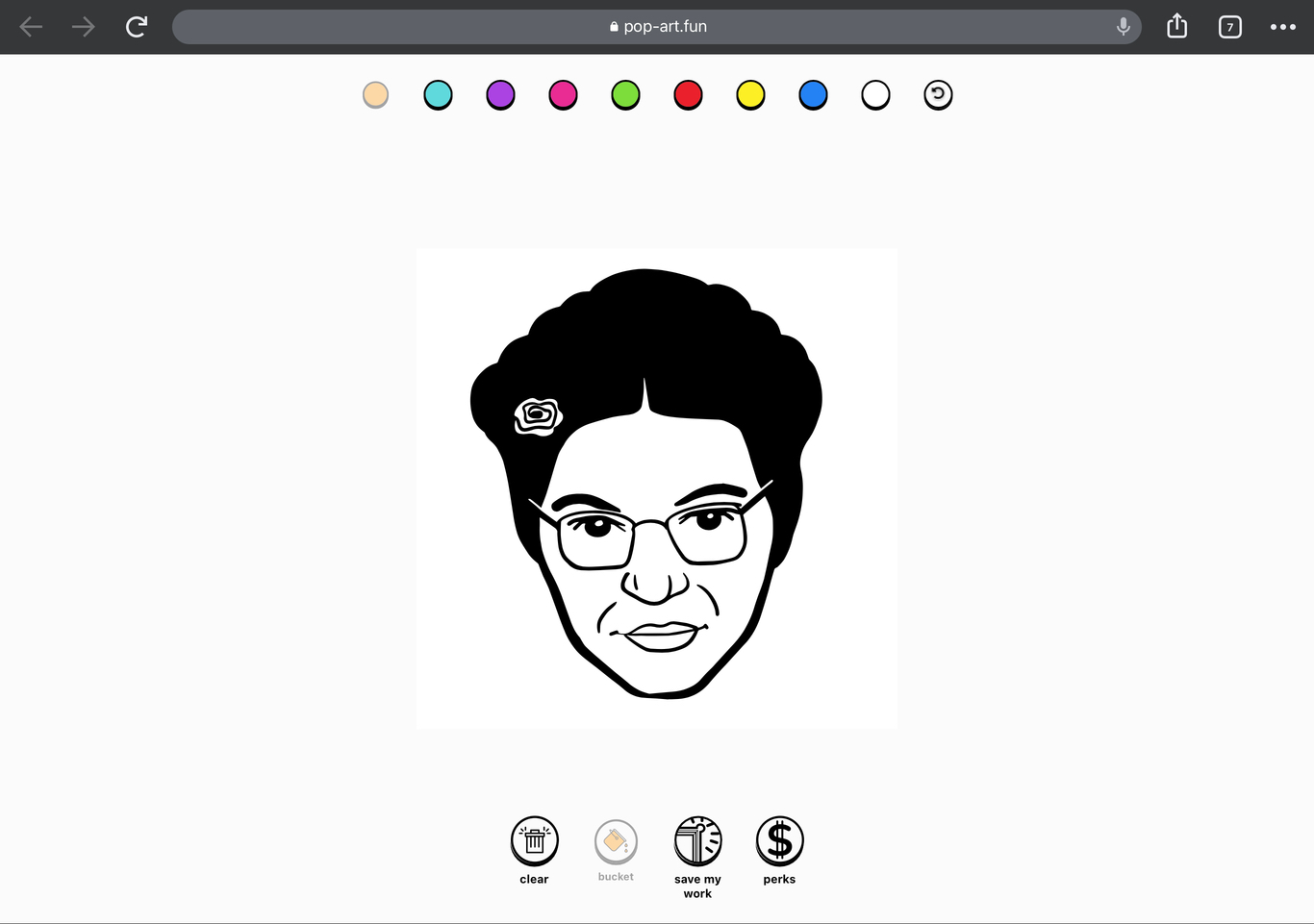Switch to the green paint color
The width and height of the screenshot is (1314, 924).
pos(625,94)
